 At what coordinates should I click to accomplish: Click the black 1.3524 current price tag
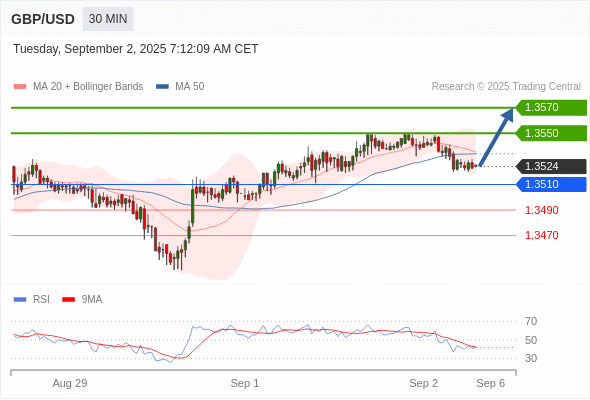tap(551, 166)
